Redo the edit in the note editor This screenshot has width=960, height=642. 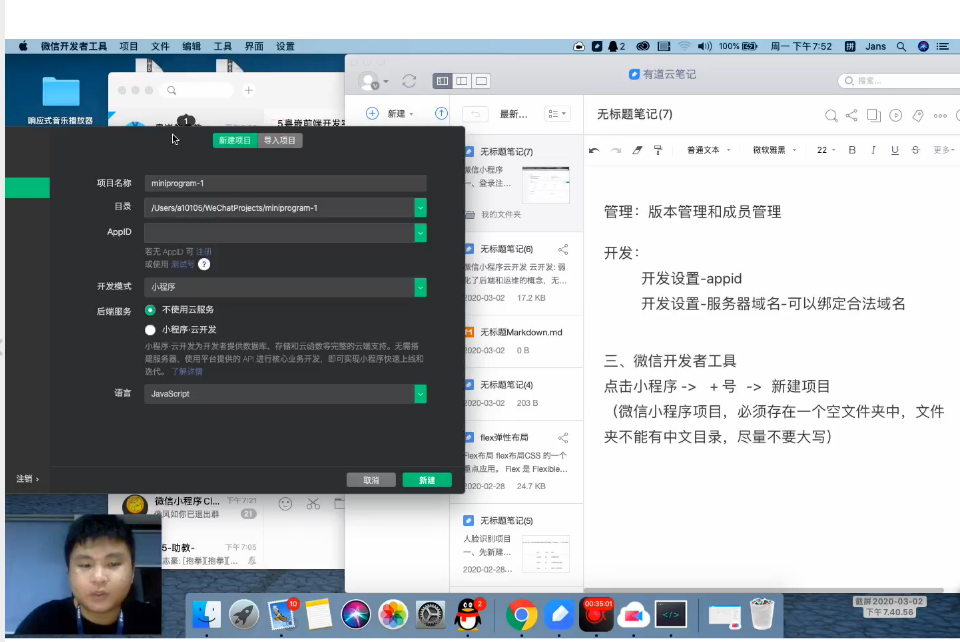tap(616, 150)
